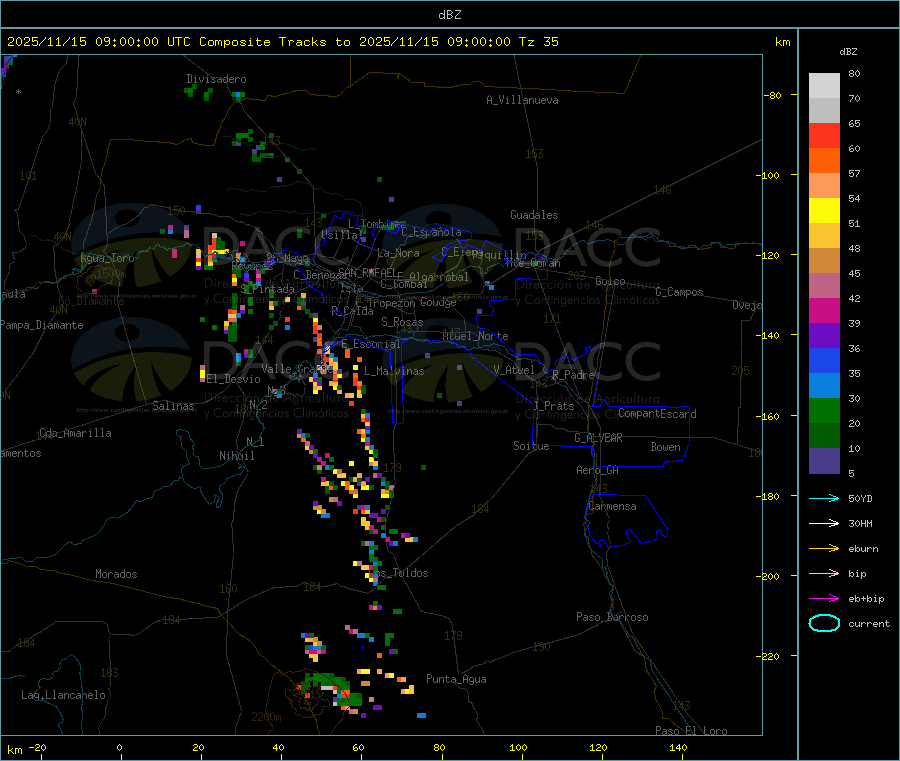The width and height of the screenshot is (900, 761).
Task: Click the yellow eburn legend arrow
Action: pos(824,549)
